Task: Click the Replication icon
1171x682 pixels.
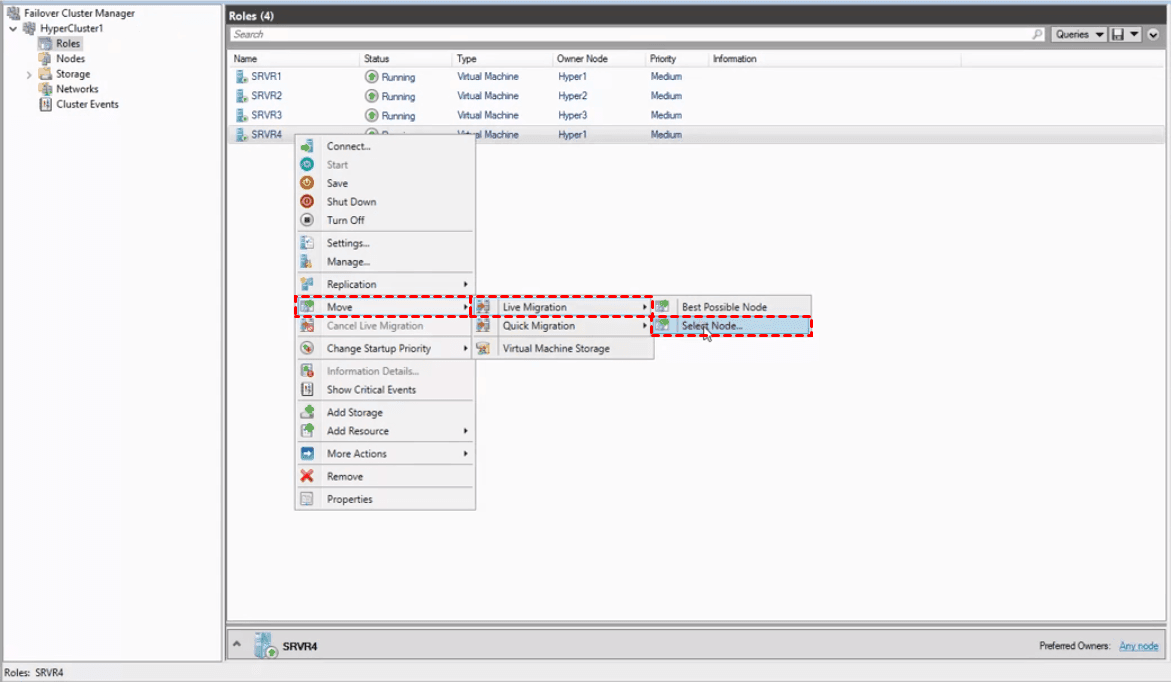Action: [307, 285]
